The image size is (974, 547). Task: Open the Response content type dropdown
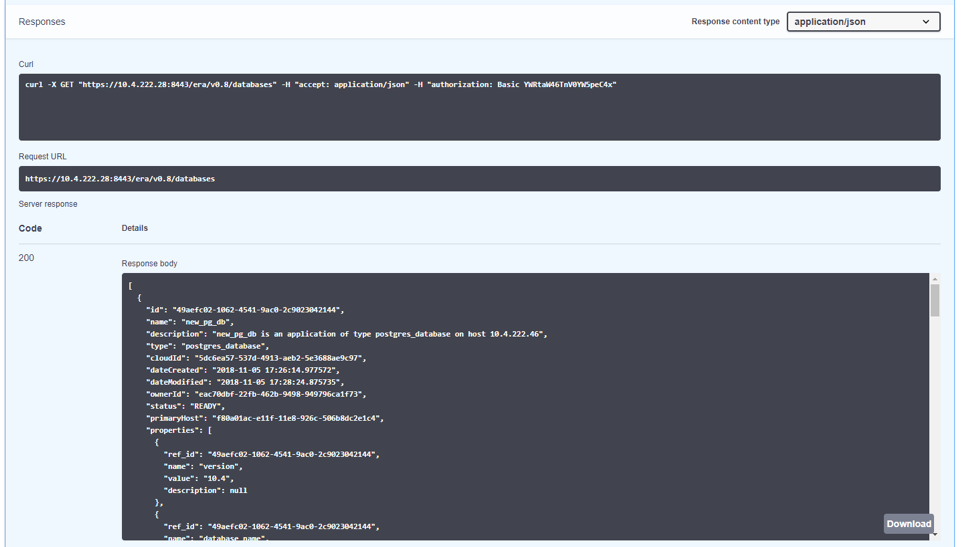tap(863, 22)
